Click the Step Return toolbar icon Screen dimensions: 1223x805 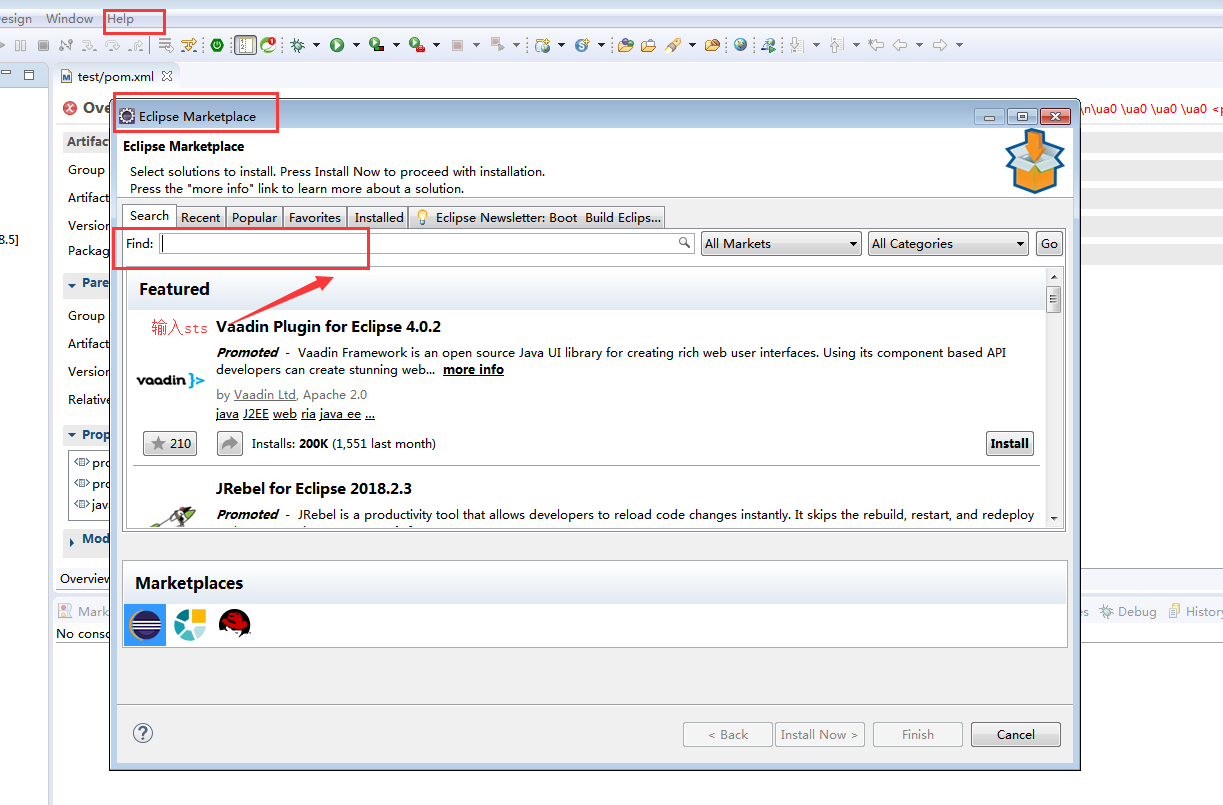coord(136,45)
